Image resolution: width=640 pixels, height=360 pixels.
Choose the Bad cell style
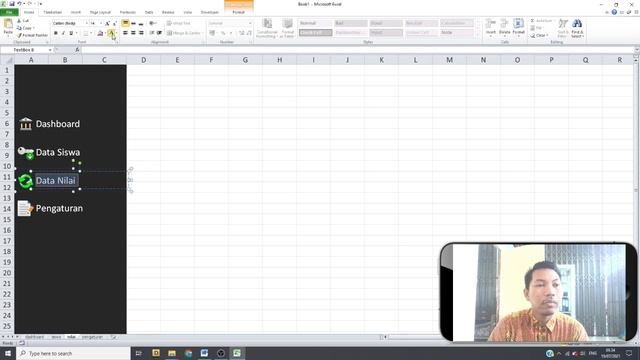(351, 23)
